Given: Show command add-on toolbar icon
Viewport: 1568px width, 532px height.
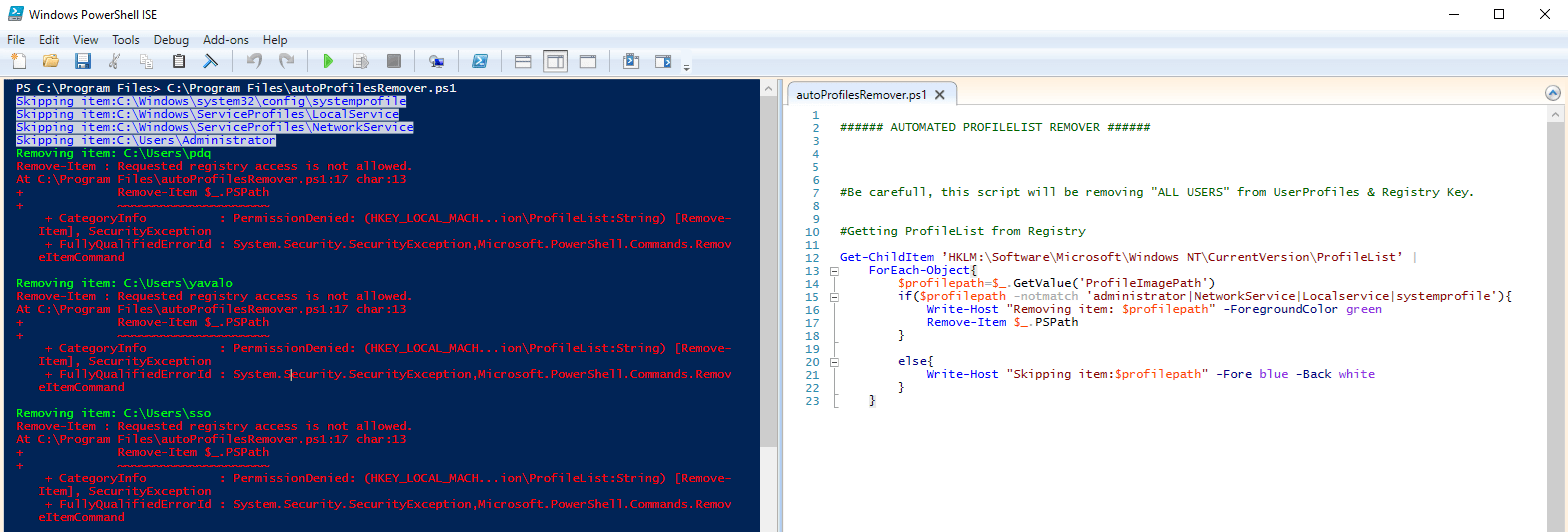Looking at the screenshot, I should (663, 61).
